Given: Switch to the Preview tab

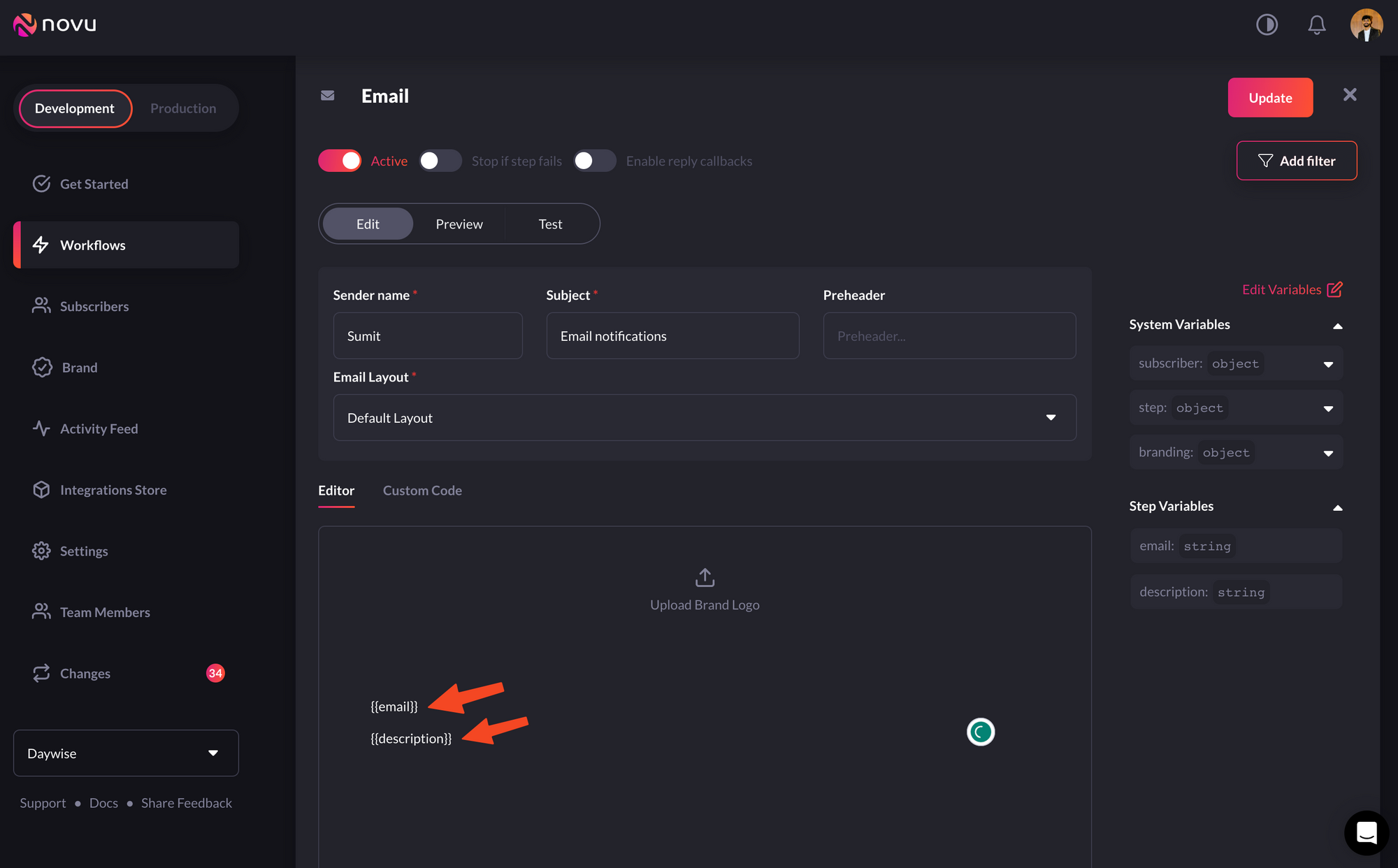Looking at the screenshot, I should tap(459, 224).
